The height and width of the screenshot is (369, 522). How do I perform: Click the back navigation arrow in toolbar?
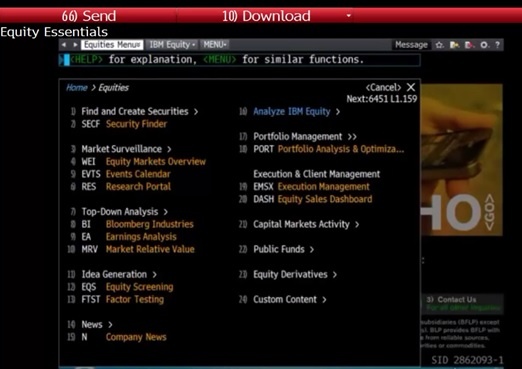point(64,45)
